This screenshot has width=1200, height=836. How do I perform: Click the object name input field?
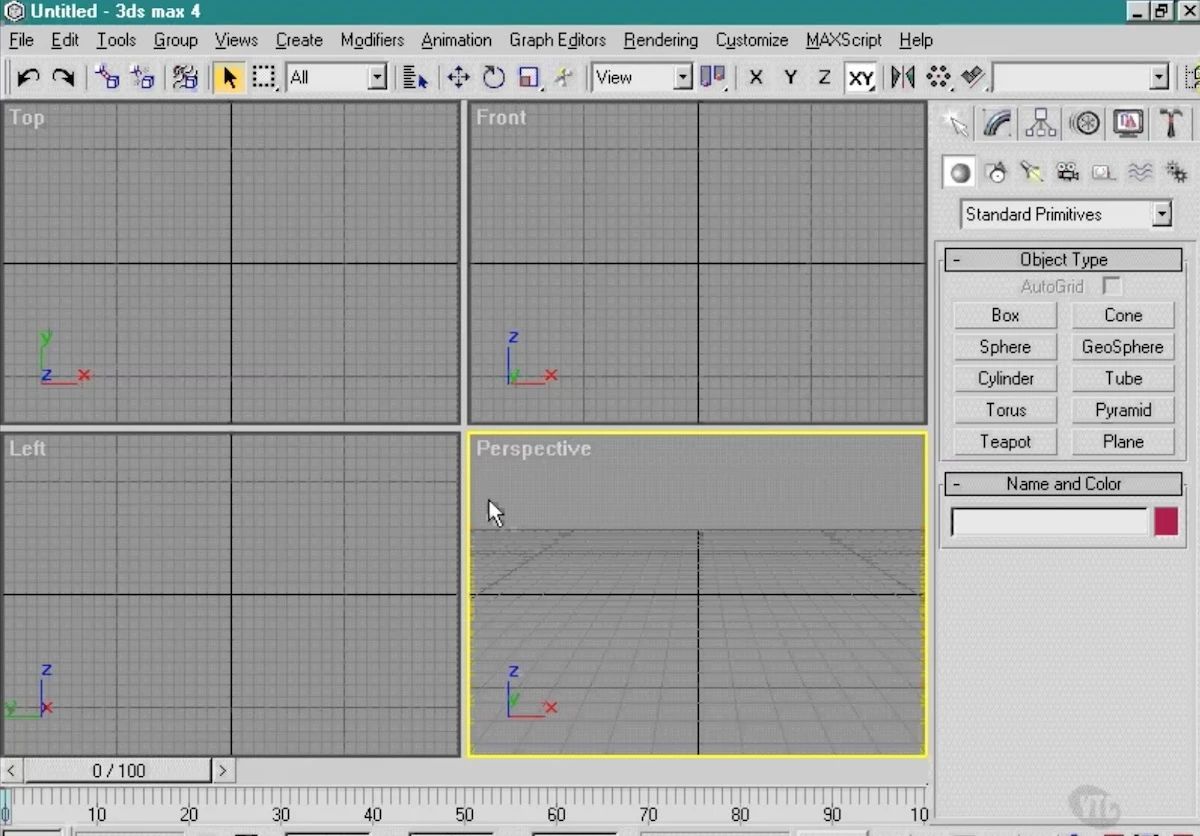[1048, 521]
